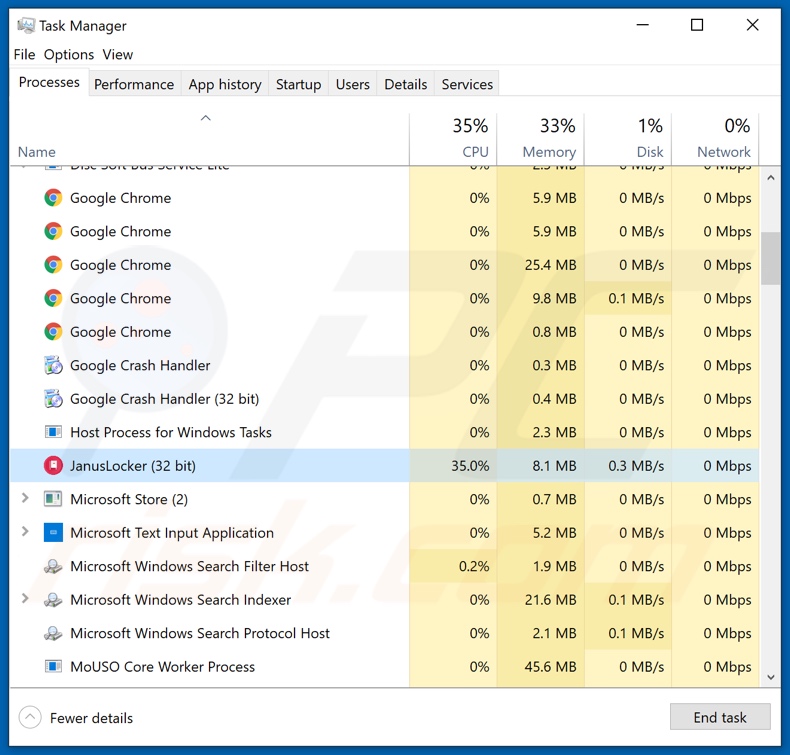Switch to the Startup tab
Screen dimensions: 790x755
[298, 84]
